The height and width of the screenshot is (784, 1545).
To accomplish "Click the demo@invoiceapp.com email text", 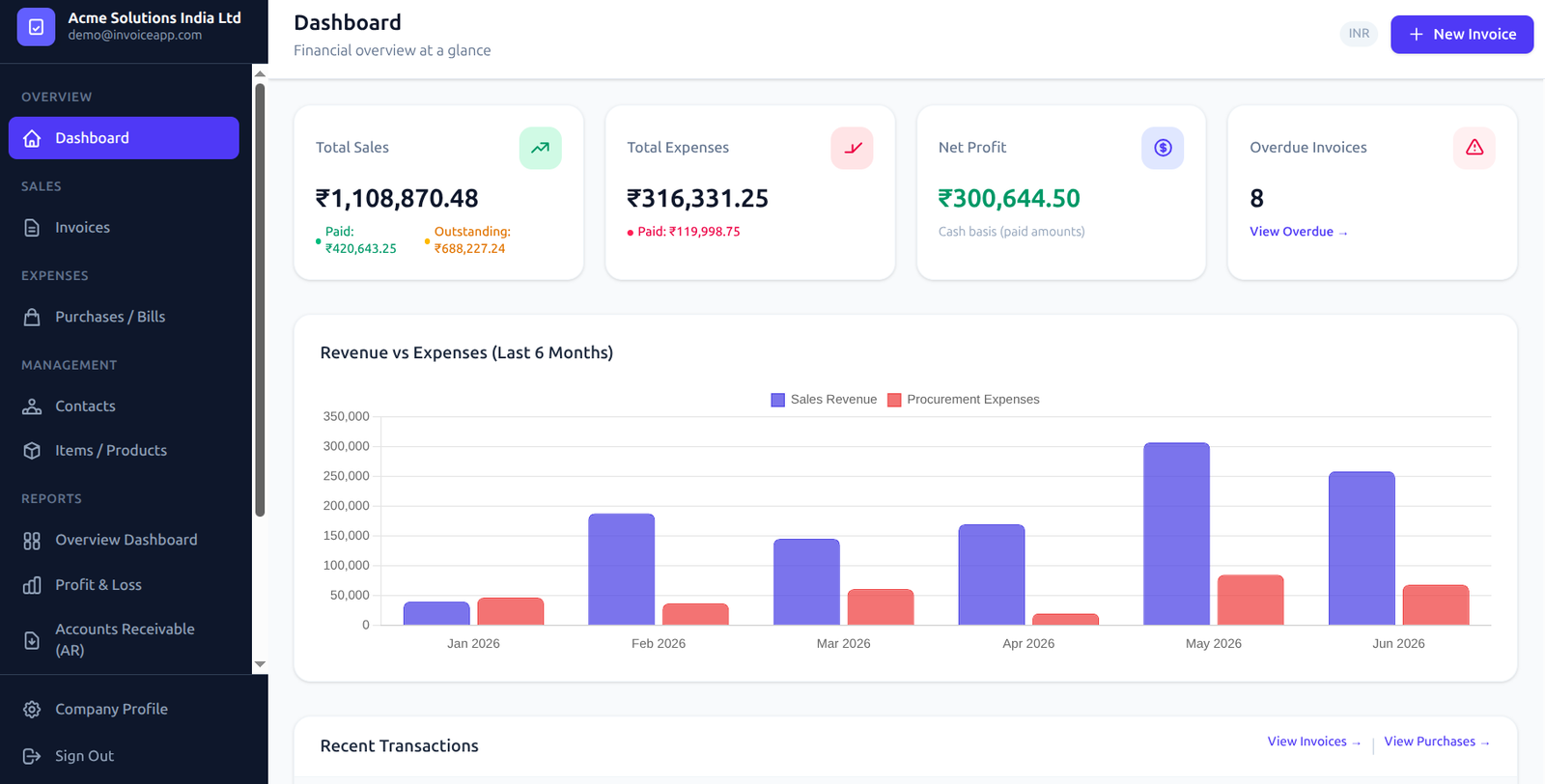I will (135, 36).
